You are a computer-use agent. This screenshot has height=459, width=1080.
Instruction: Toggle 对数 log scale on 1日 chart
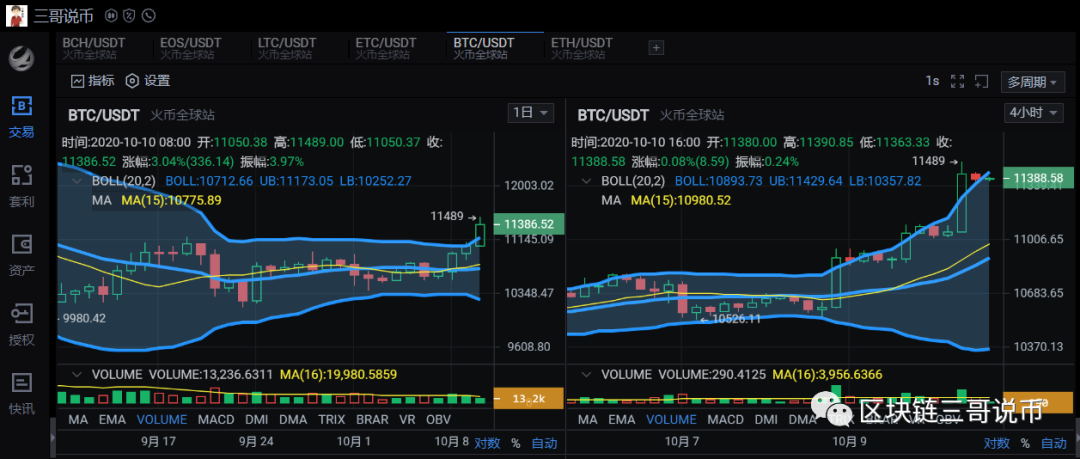click(x=488, y=443)
